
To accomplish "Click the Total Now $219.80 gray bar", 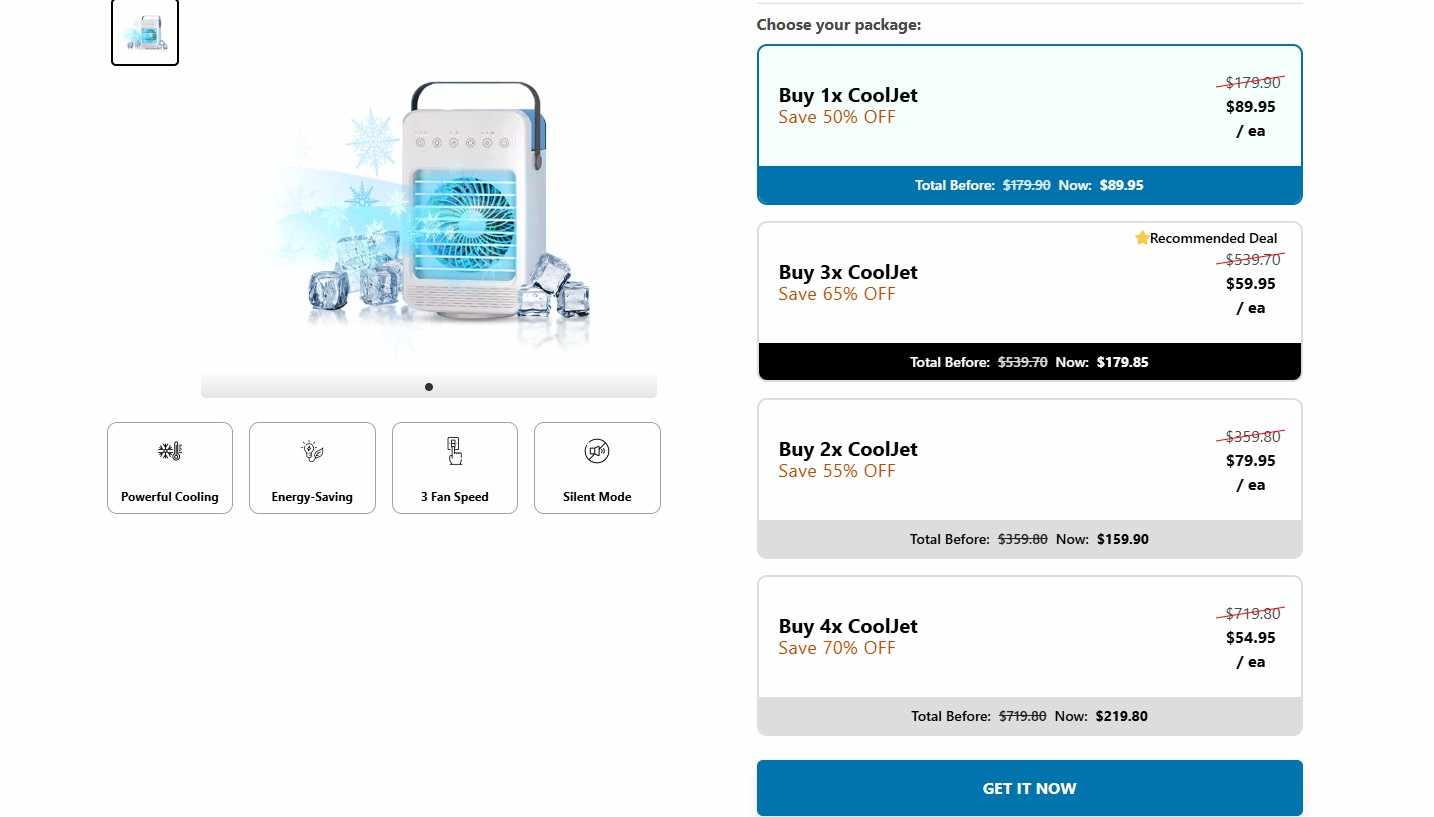I will pyautogui.click(x=1030, y=716).
